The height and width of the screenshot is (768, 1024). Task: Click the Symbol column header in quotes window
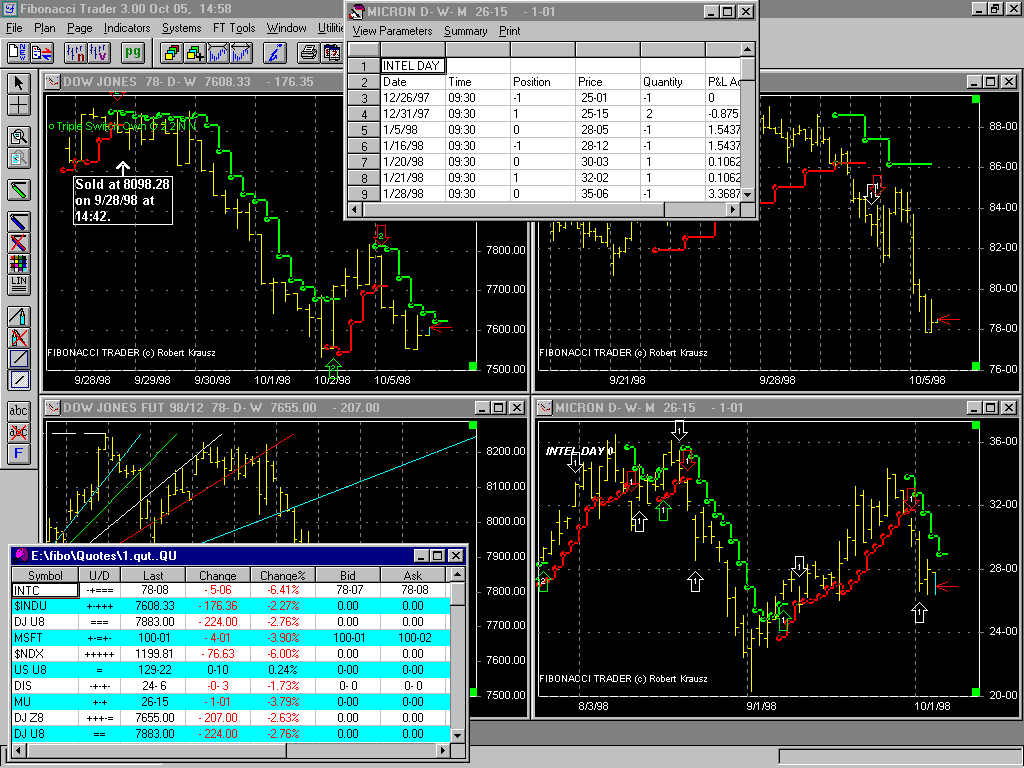45,575
